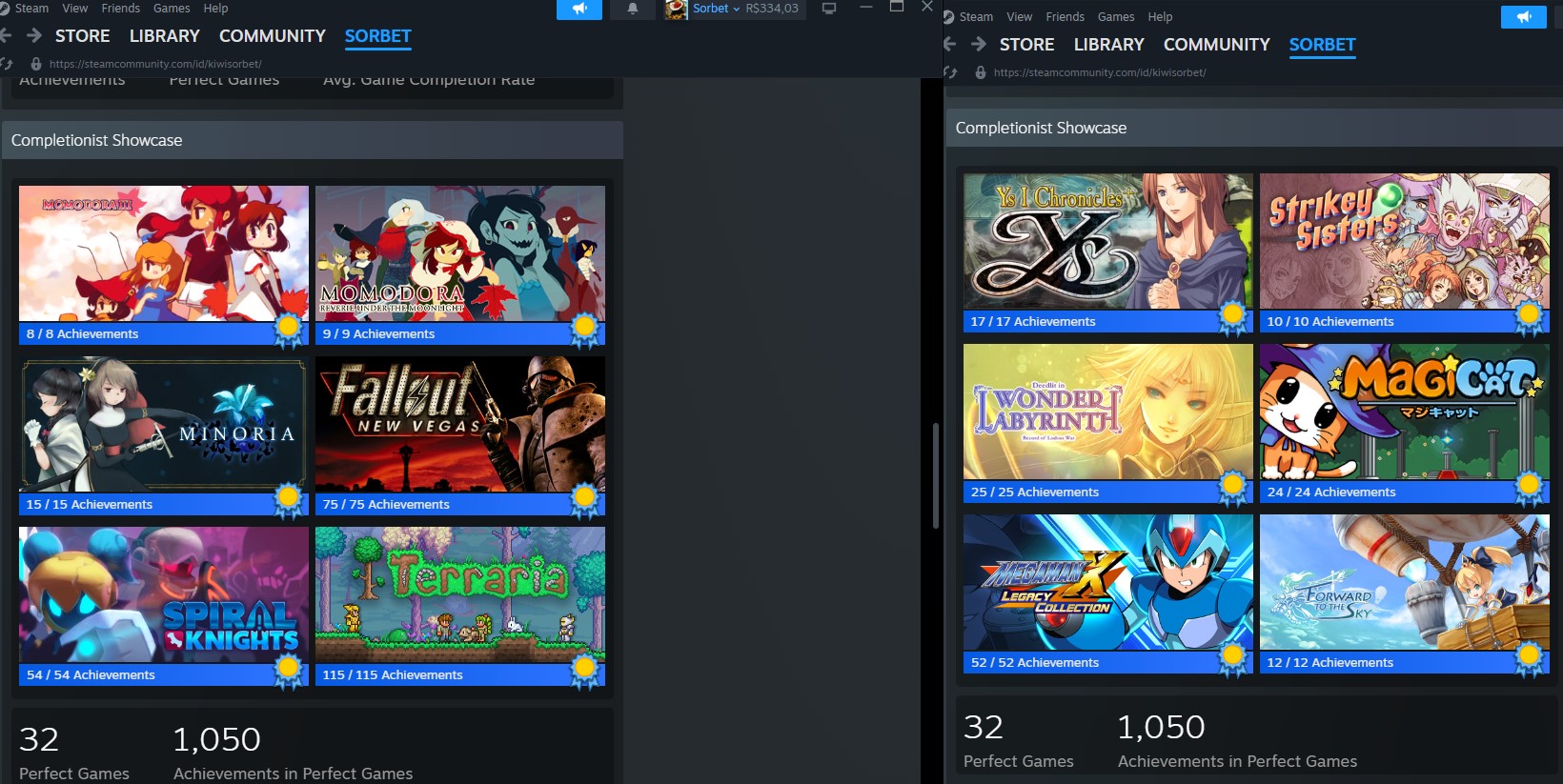Click the forward arrow in the right window
Image resolution: width=1563 pixels, height=784 pixels.
[979, 44]
